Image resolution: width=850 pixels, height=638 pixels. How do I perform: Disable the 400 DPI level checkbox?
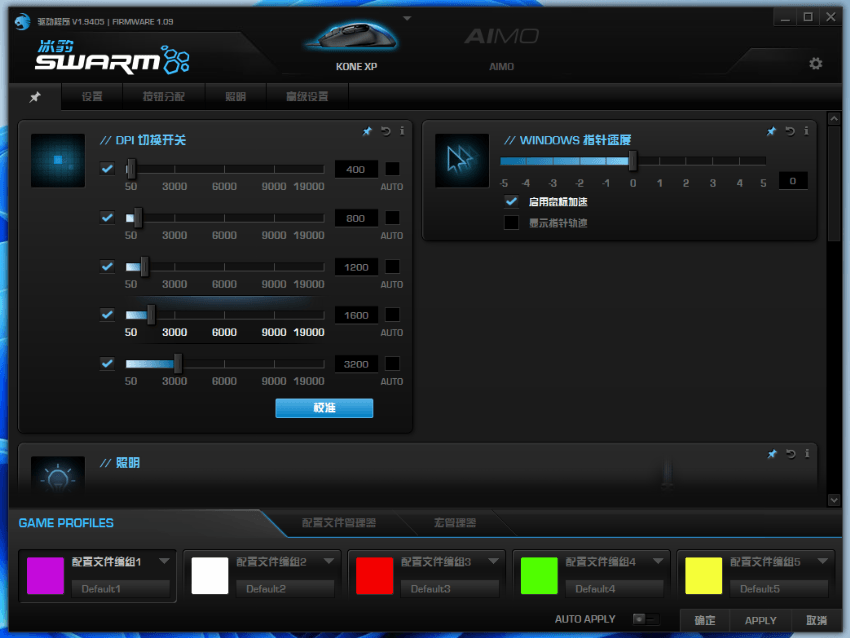click(x=107, y=169)
